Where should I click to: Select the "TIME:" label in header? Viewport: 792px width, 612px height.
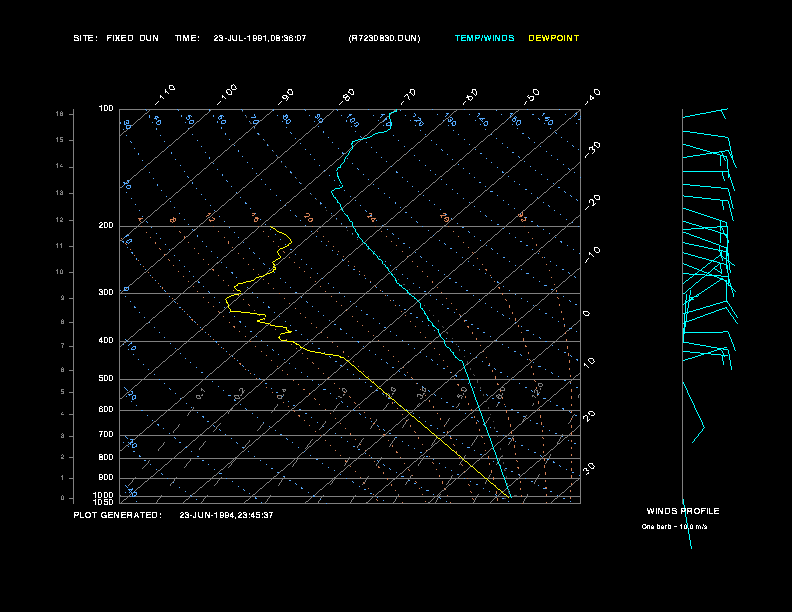point(187,38)
